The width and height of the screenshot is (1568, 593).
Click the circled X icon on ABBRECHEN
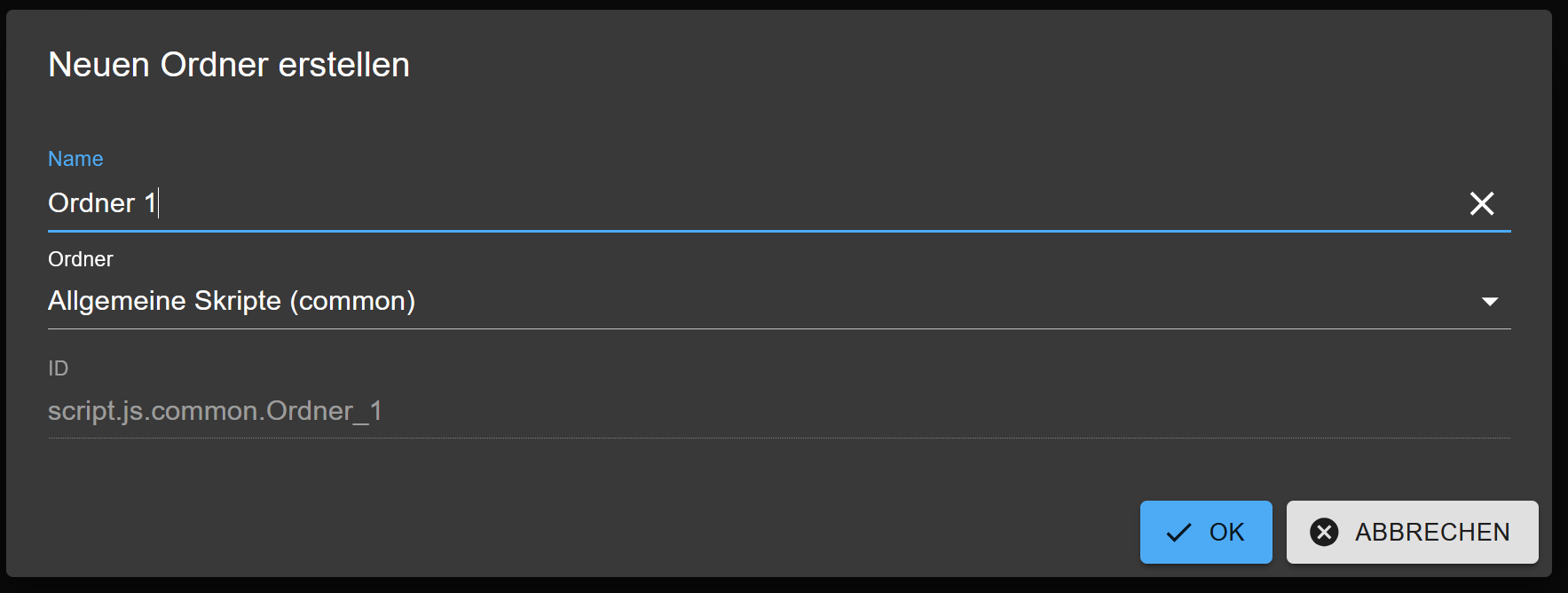[x=1324, y=533]
